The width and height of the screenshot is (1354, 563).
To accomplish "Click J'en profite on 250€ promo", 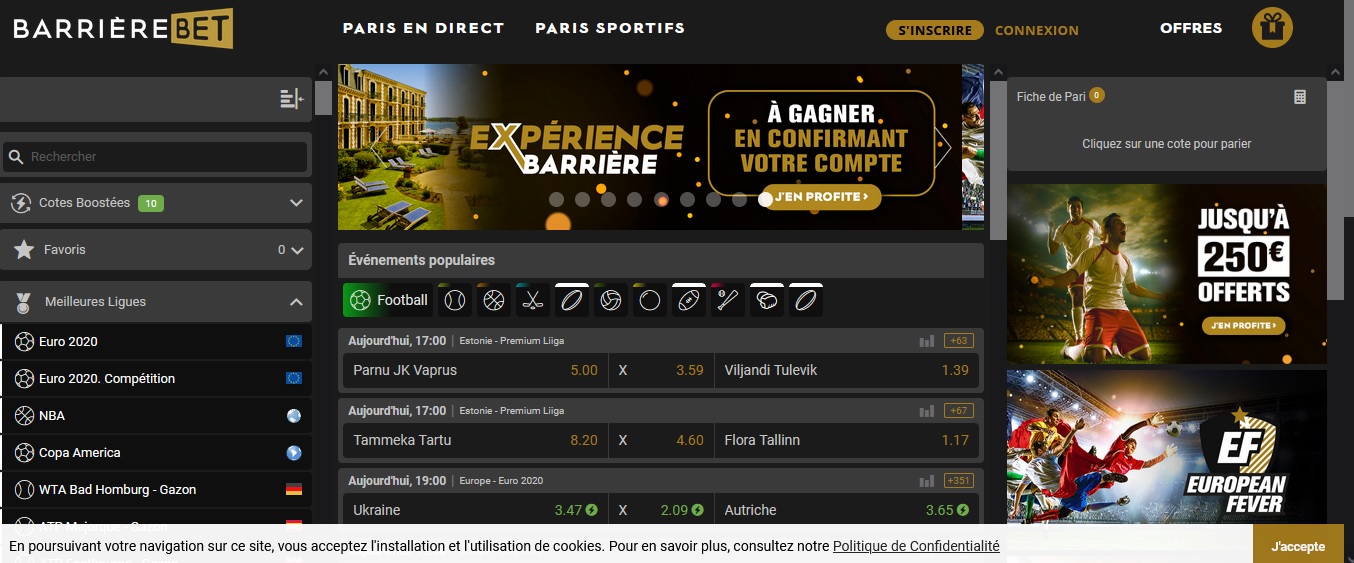I will click(x=1244, y=326).
